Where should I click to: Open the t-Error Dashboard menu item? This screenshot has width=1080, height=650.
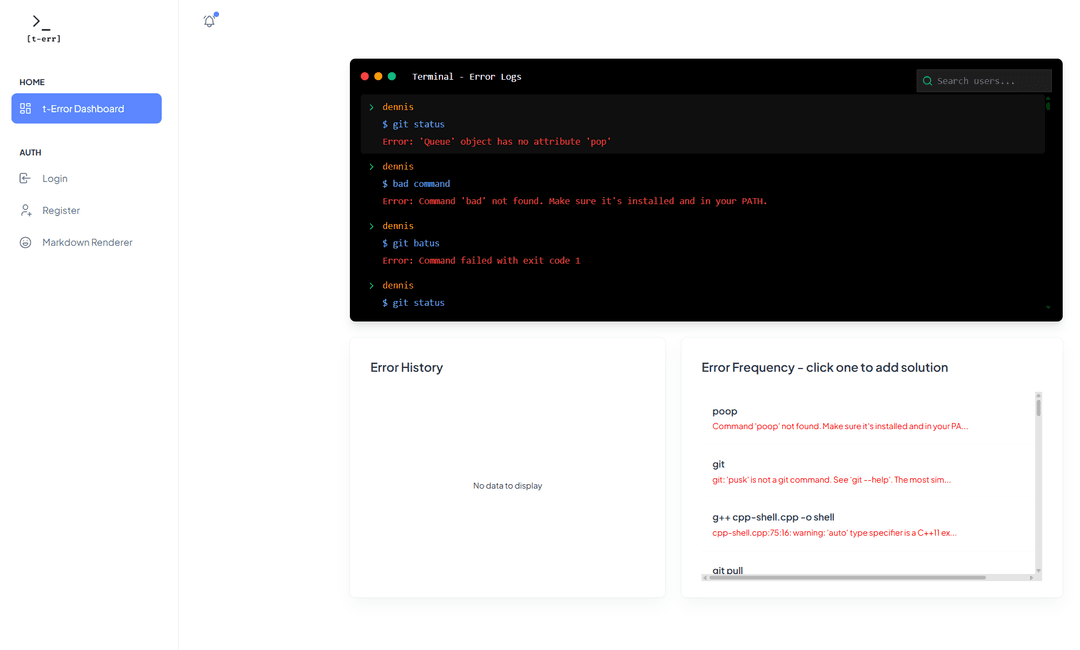click(86, 108)
